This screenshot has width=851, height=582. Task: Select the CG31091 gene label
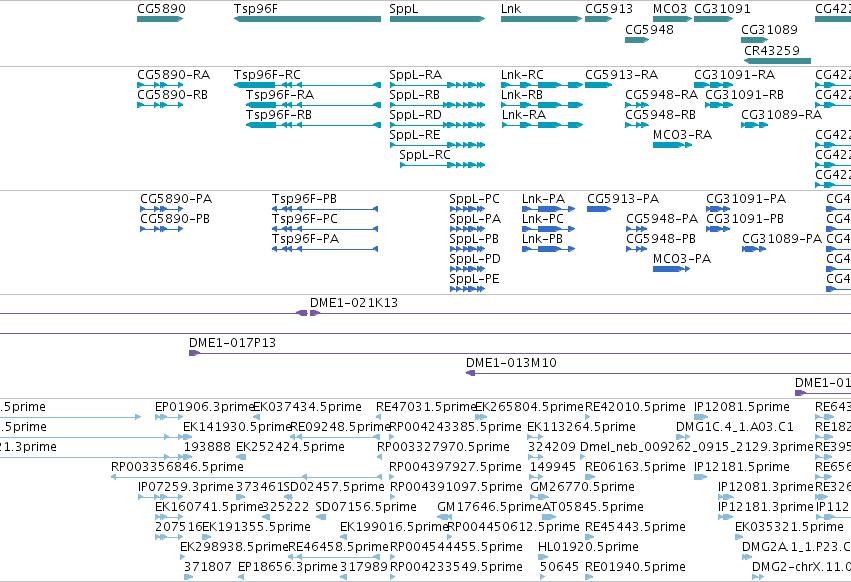click(x=722, y=9)
